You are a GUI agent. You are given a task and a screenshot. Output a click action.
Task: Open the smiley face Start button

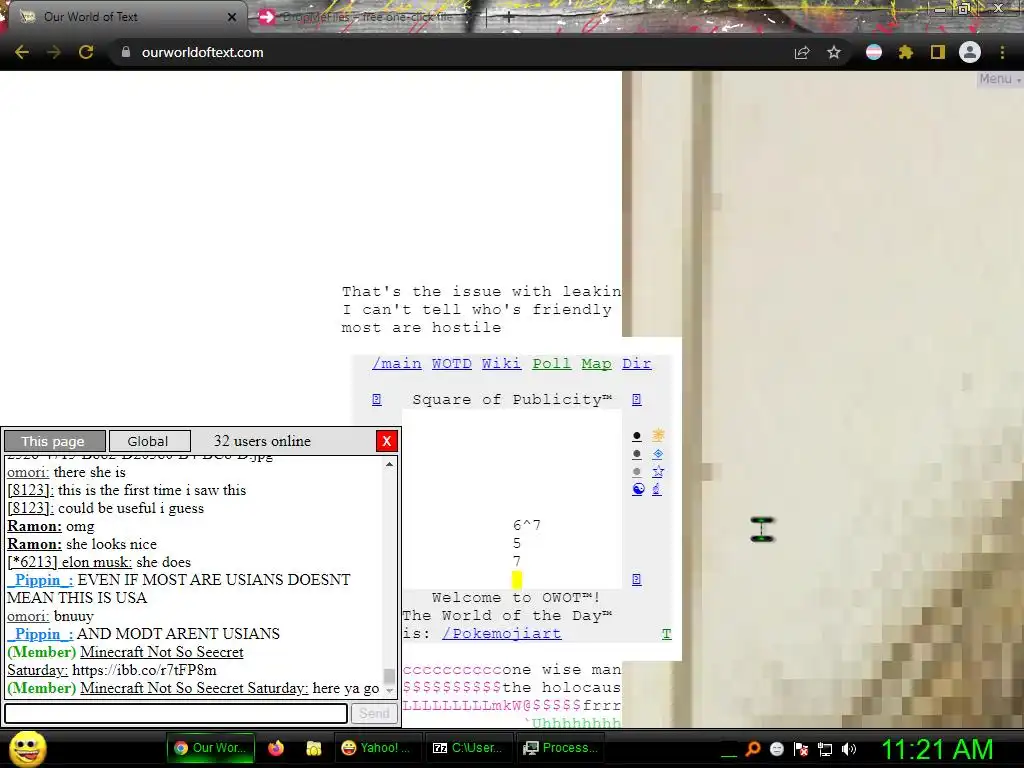[27, 748]
